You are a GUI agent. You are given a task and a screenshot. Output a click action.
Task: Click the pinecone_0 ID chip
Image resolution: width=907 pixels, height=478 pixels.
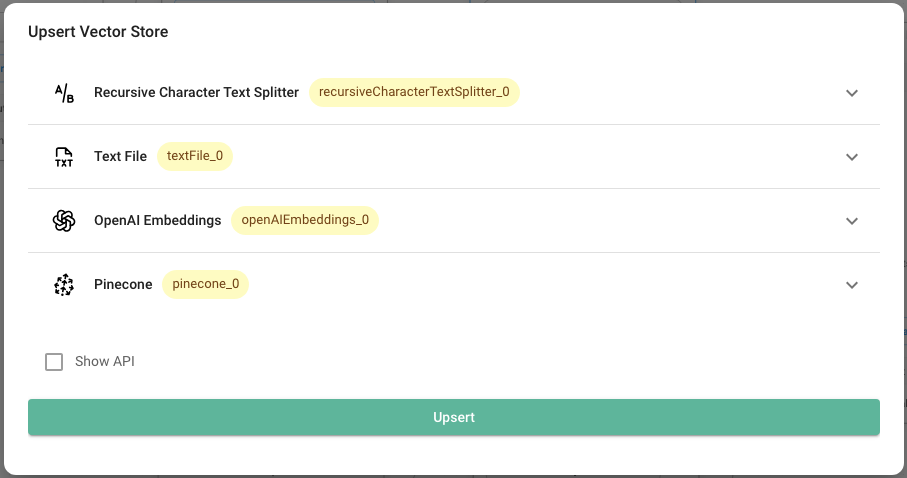click(205, 284)
